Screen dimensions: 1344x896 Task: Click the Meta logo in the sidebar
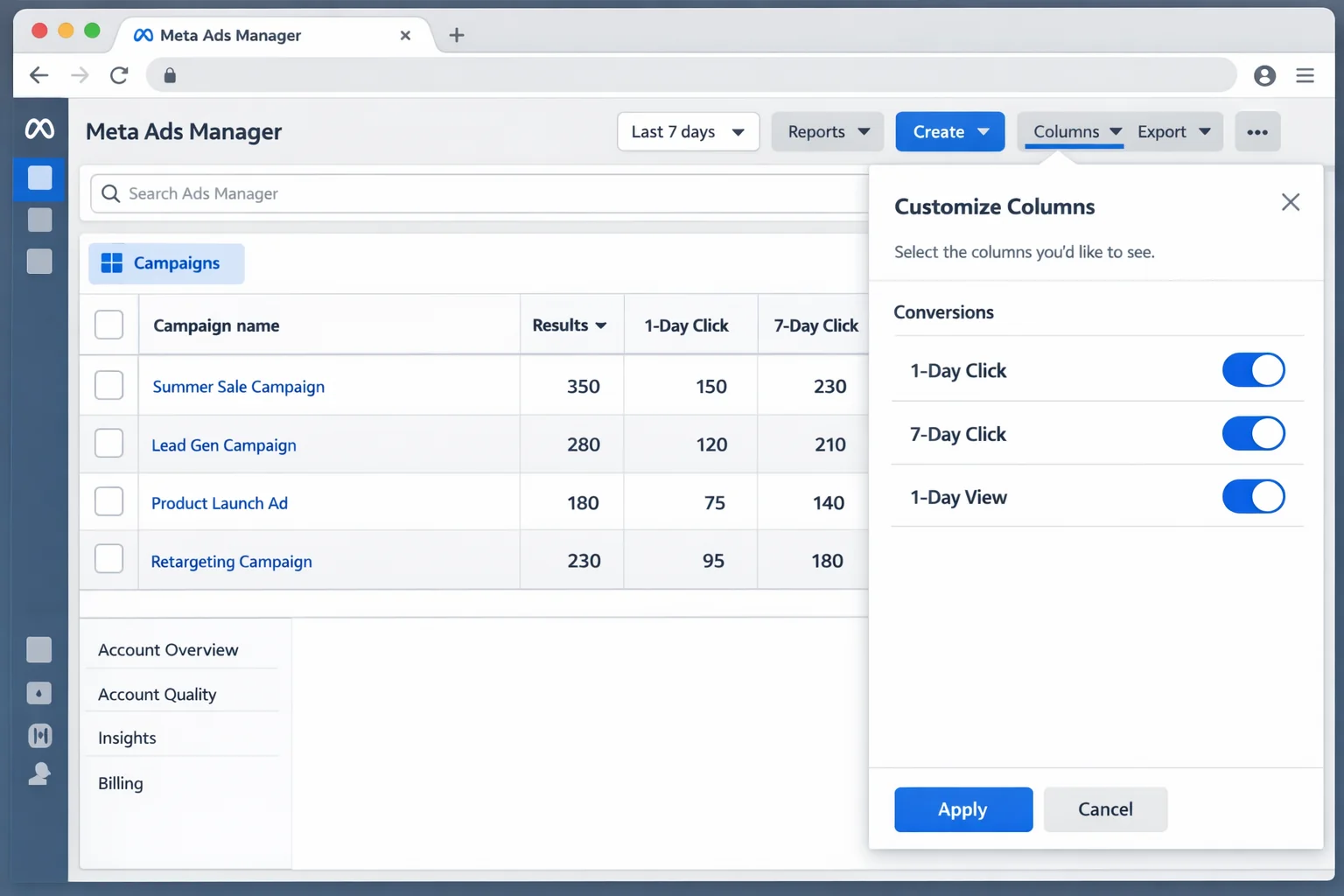pos(39,128)
